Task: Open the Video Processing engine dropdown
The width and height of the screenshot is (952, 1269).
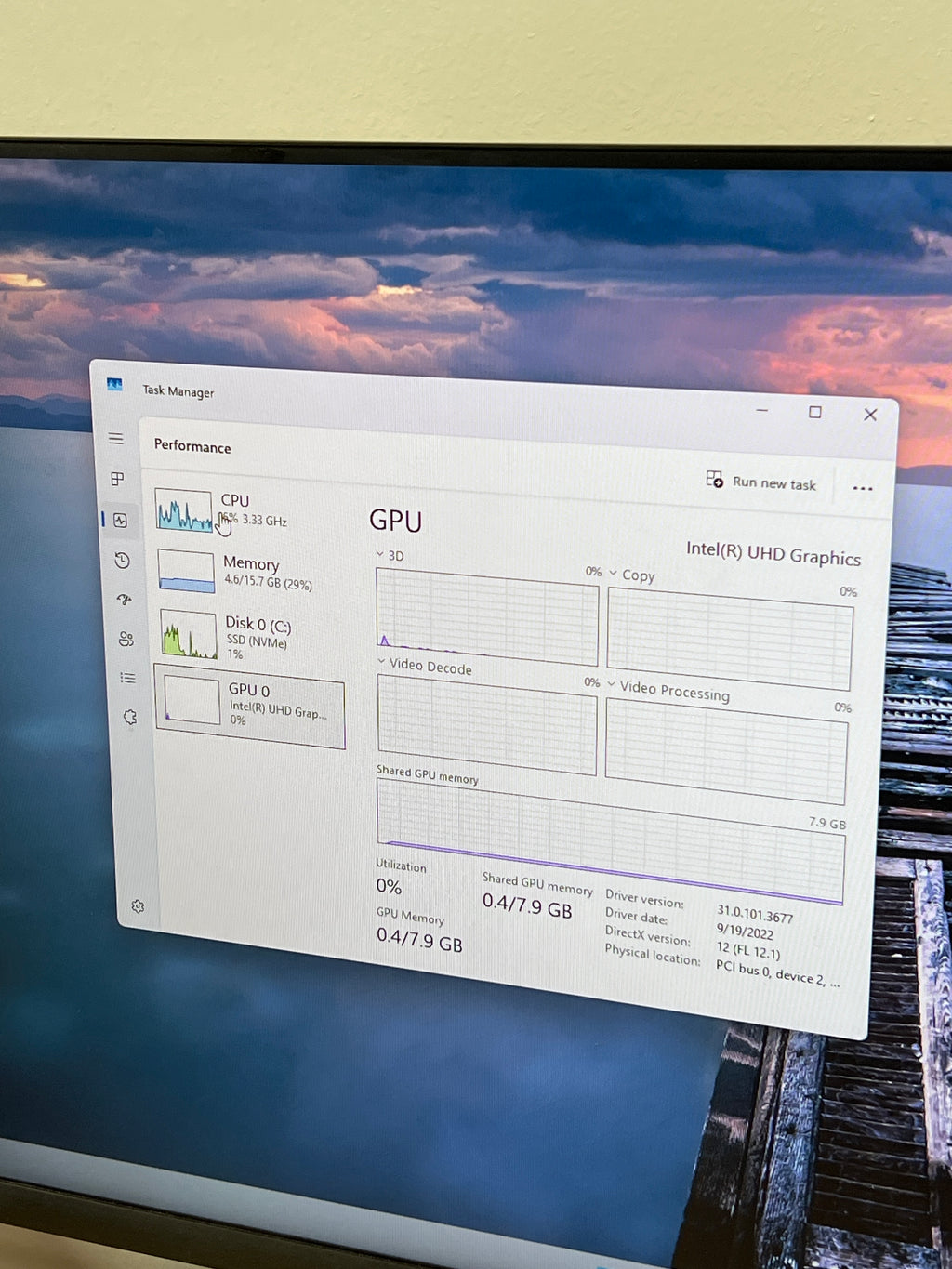Action: click(668, 691)
